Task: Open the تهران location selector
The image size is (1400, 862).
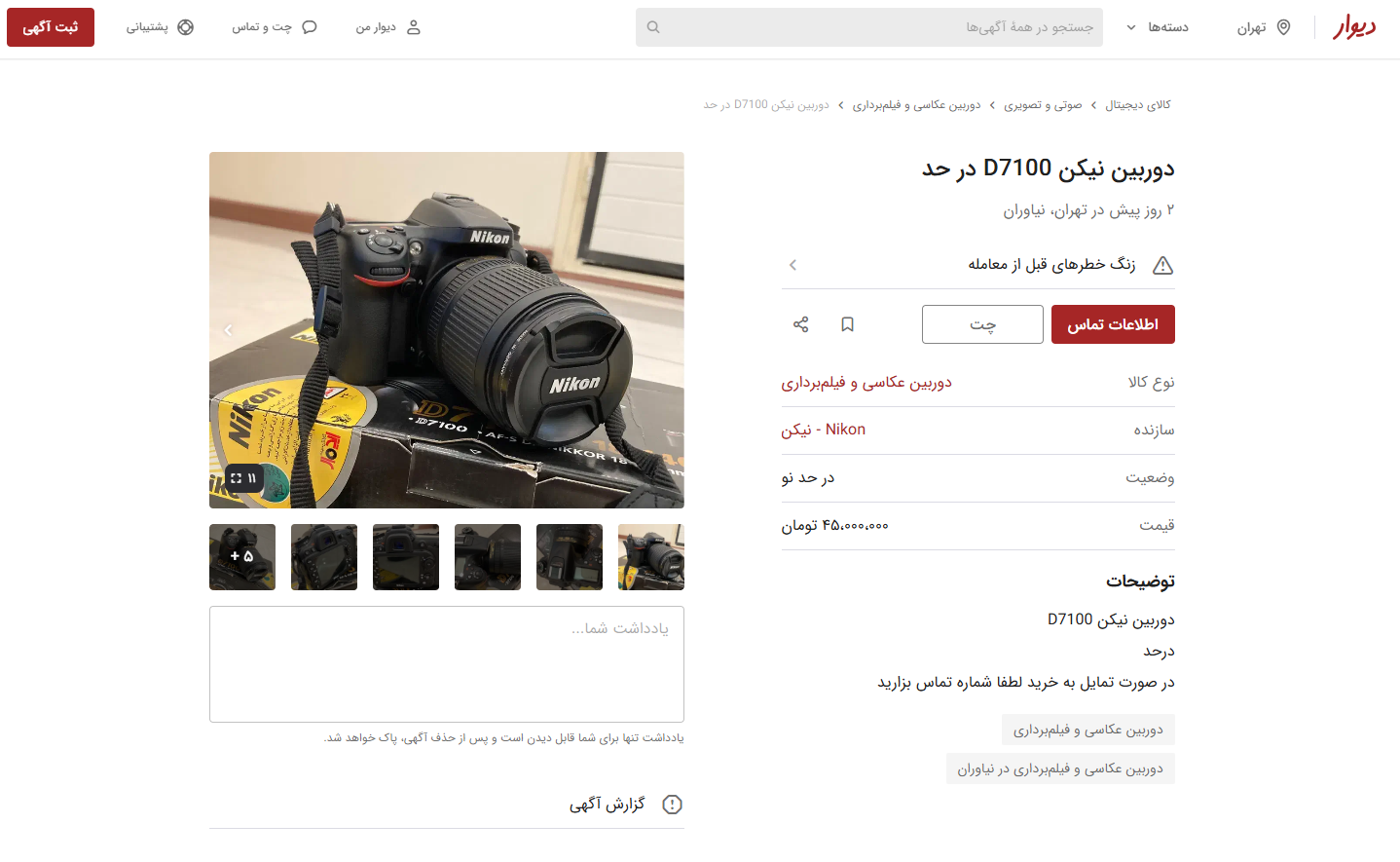Action: pyautogui.click(x=1262, y=26)
